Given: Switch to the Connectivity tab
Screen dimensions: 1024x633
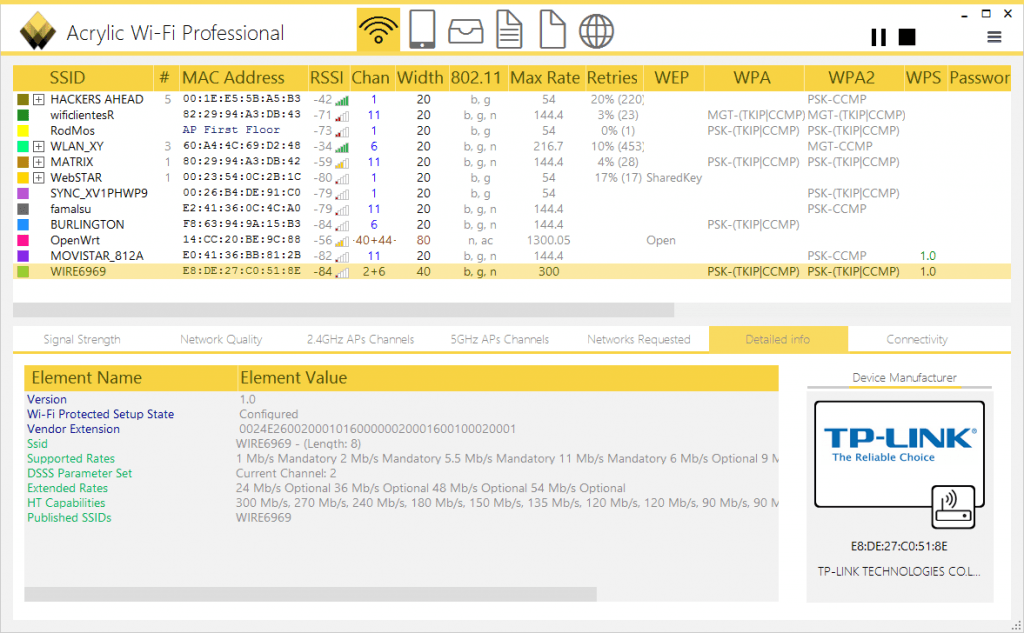Looking at the screenshot, I should tap(917, 340).
